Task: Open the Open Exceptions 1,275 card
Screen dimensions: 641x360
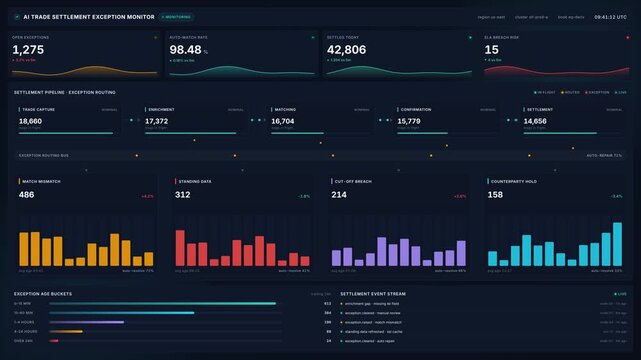Action: point(85,54)
